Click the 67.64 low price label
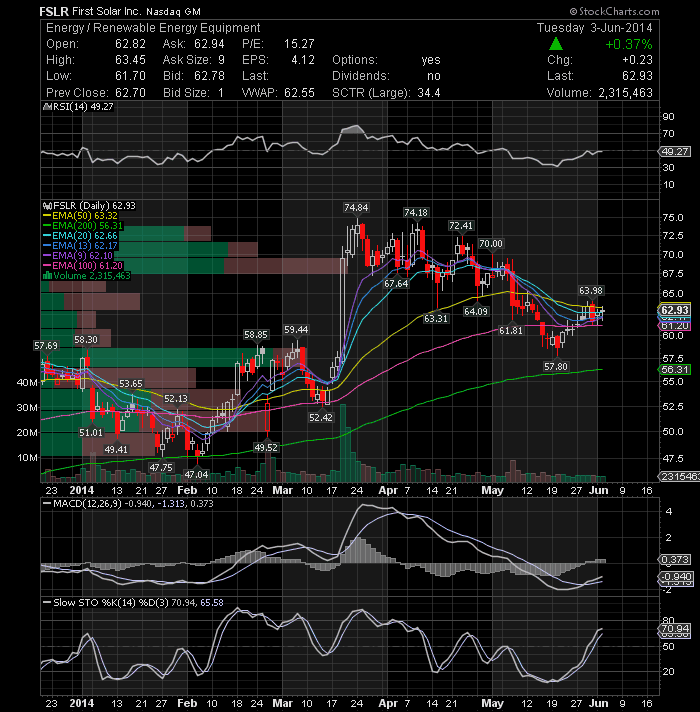Viewport: 700px width, 712px height. (396, 284)
